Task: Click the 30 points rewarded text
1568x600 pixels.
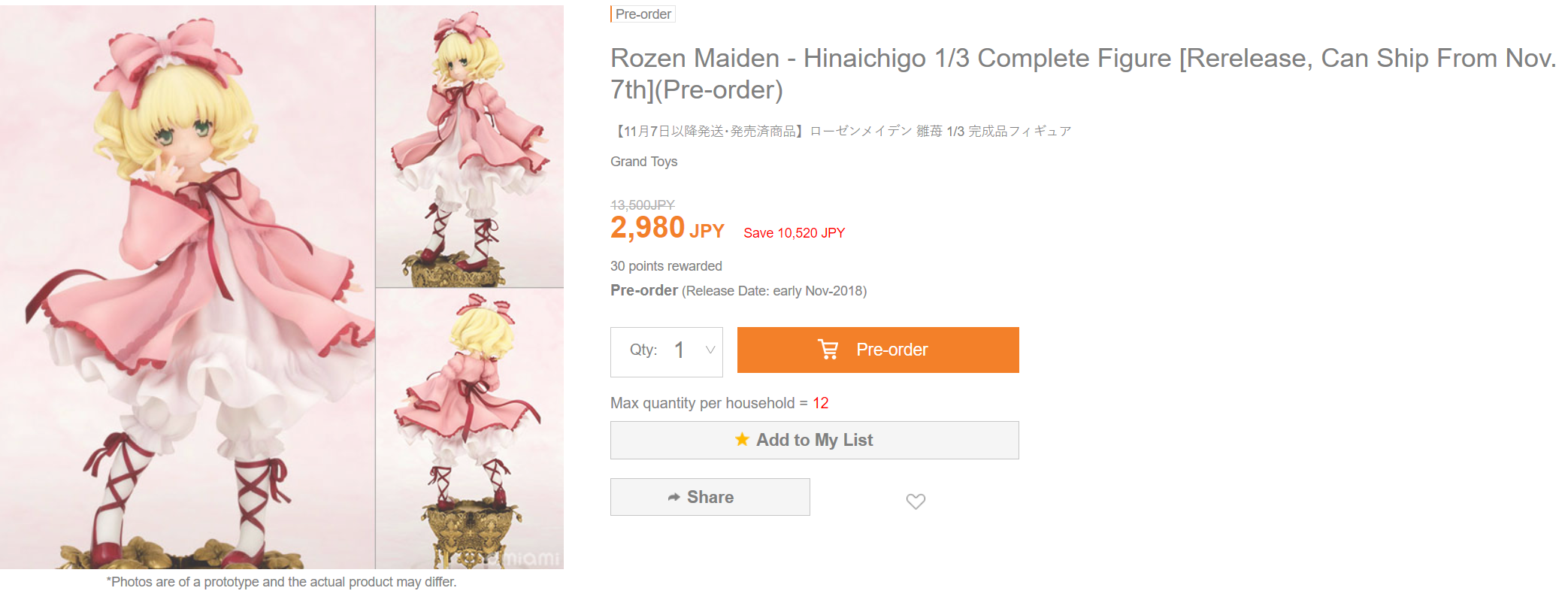Action: point(666,266)
